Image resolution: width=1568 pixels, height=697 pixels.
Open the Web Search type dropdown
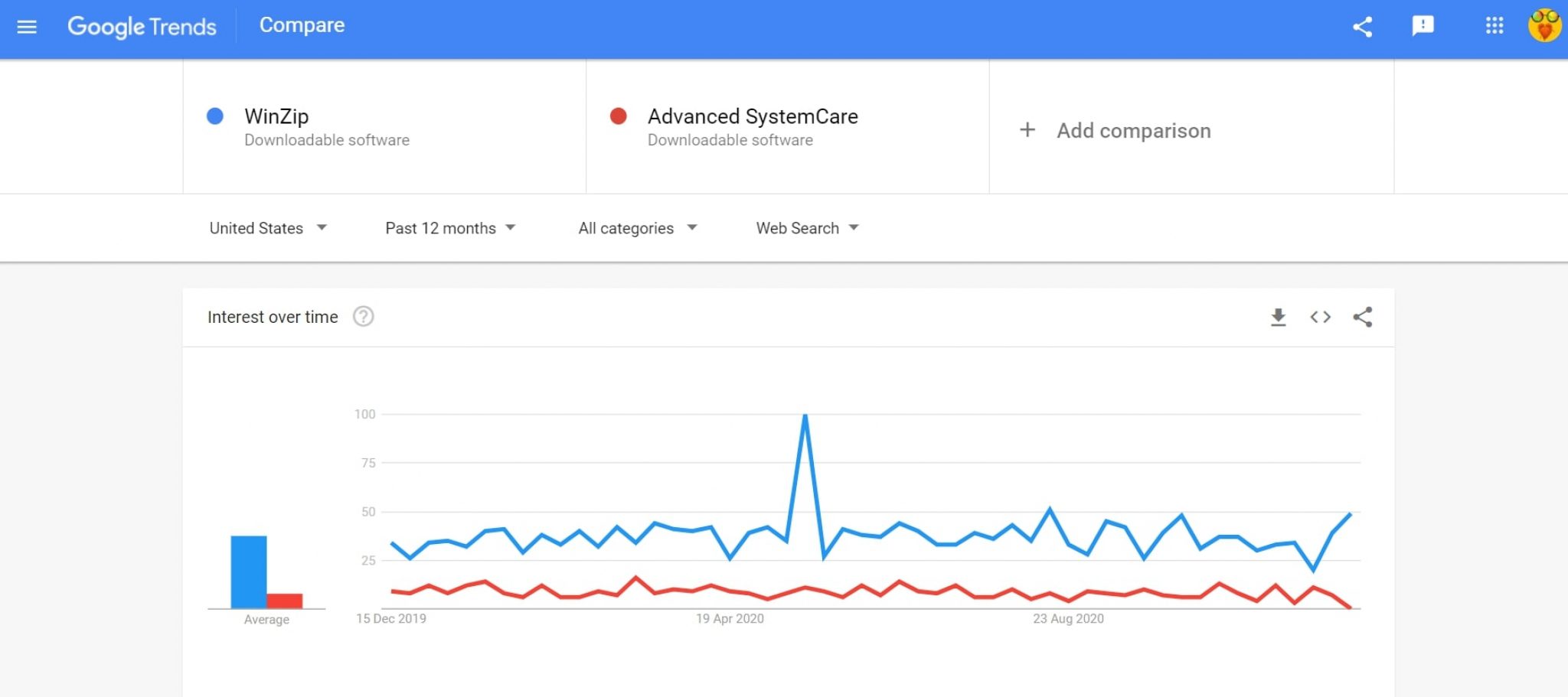[x=808, y=228]
